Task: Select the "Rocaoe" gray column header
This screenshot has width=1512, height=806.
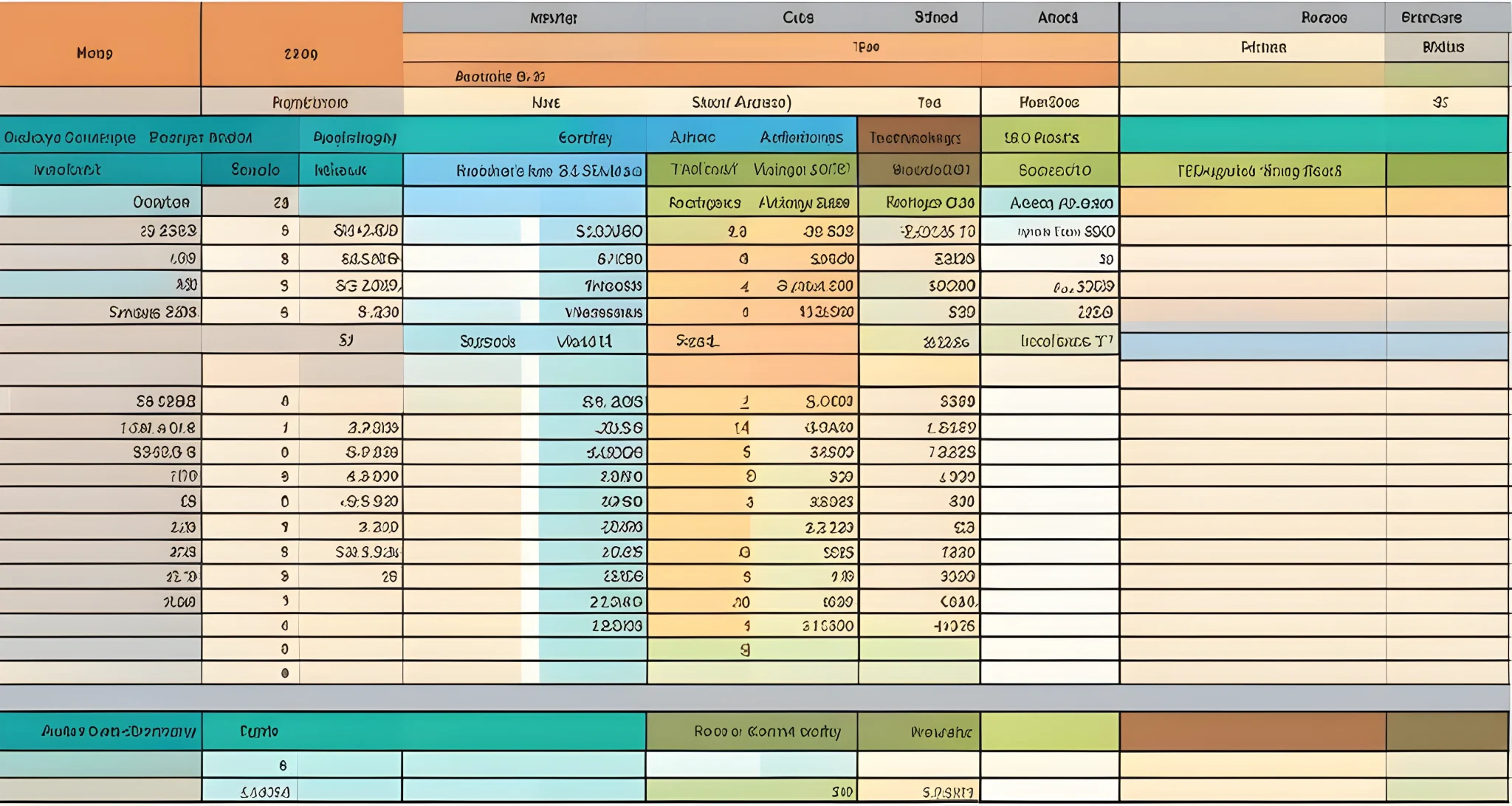Action: (x=1324, y=17)
